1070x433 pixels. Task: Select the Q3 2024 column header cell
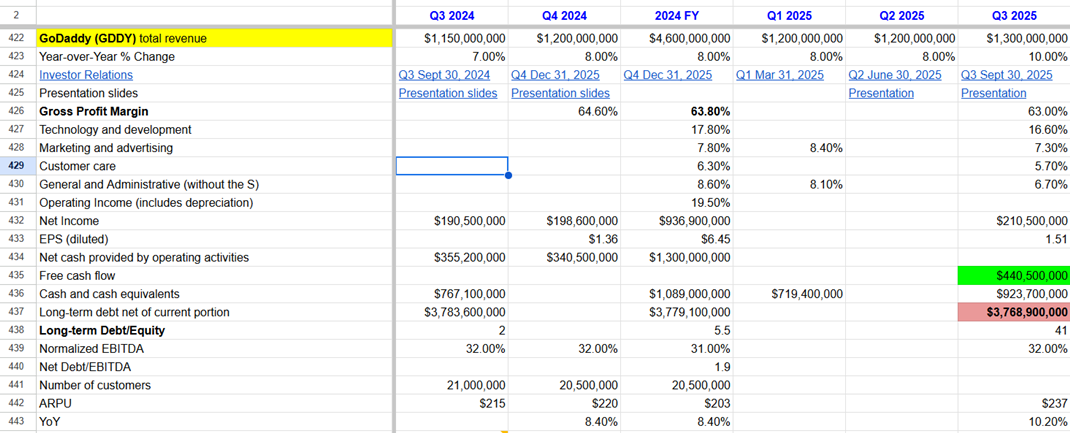(452, 15)
